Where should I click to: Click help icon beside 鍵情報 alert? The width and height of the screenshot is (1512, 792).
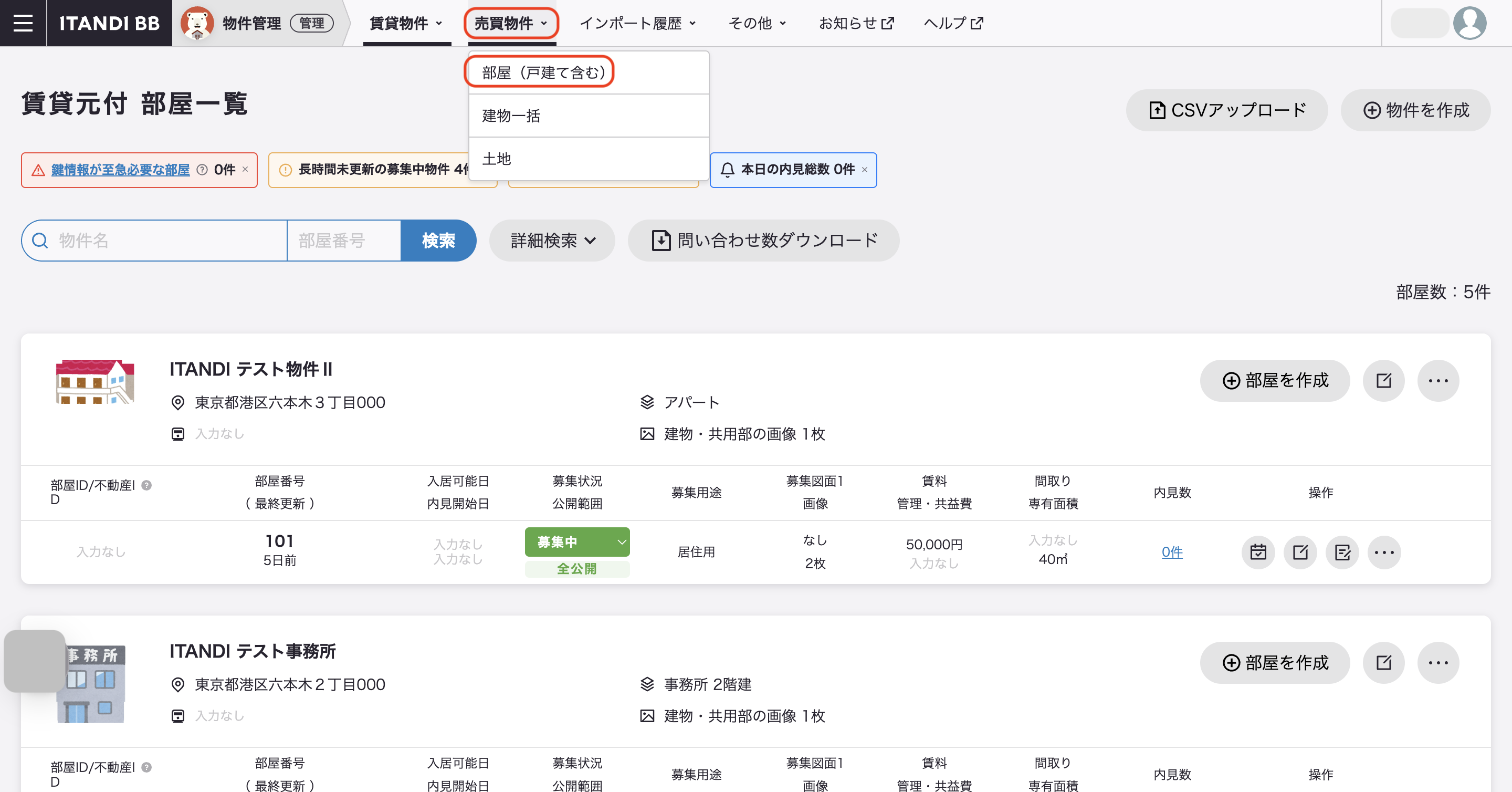(x=202, y=170)
